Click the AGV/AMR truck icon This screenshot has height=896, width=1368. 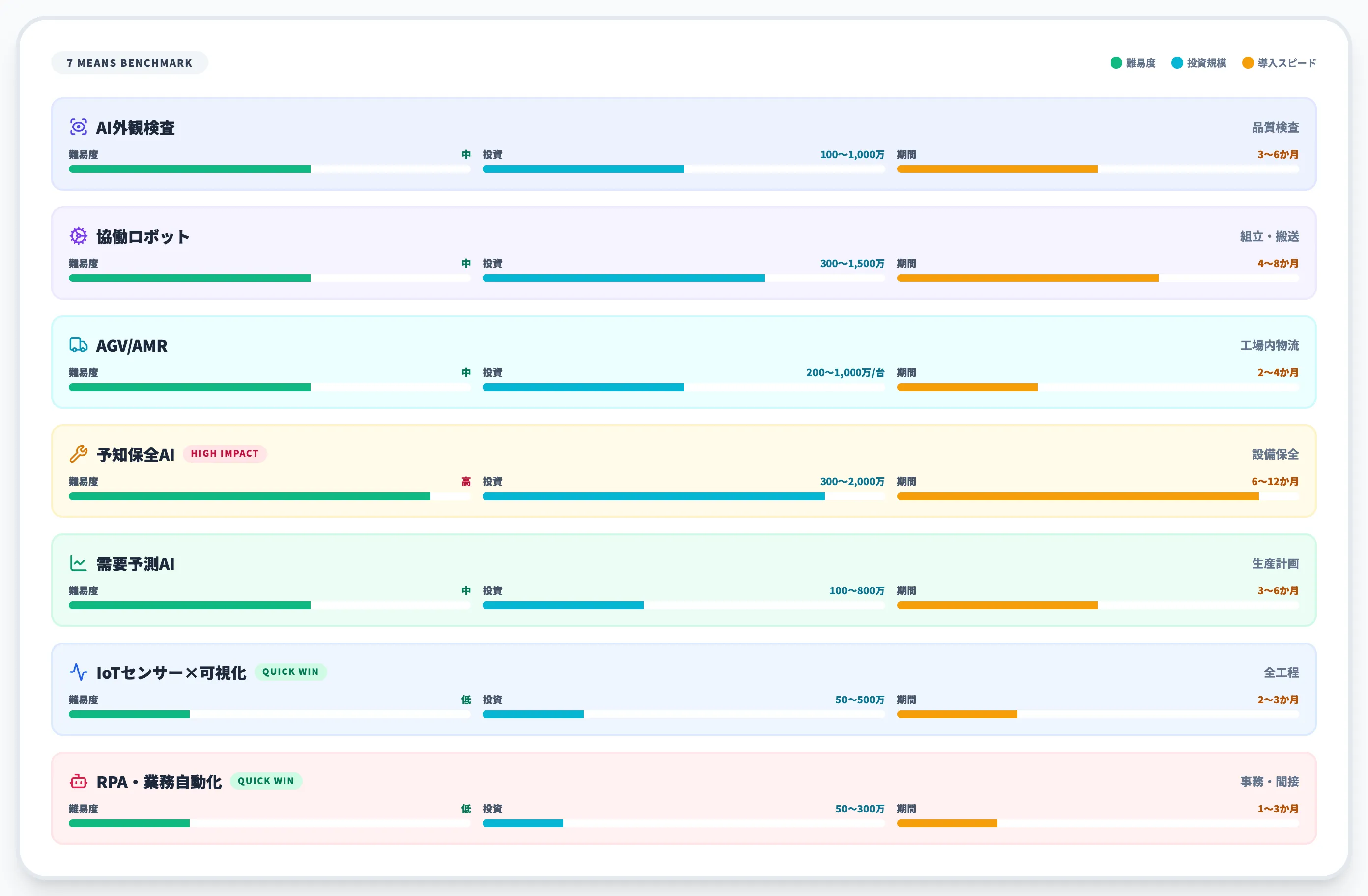[x=78, y=345]
